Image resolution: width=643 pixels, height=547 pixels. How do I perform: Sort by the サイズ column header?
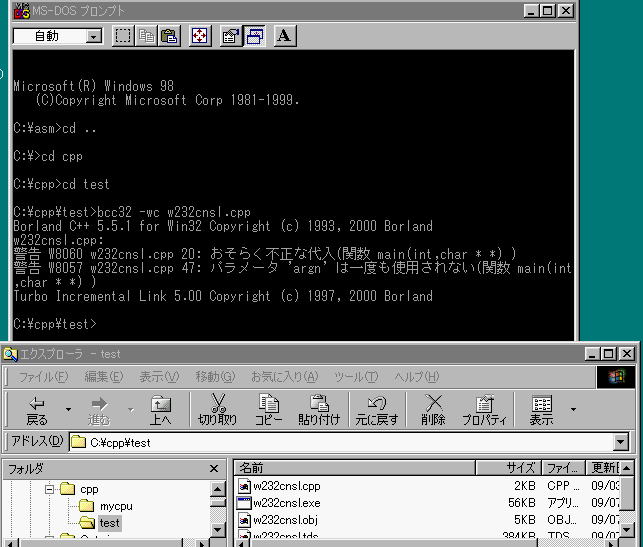click(508, 468)
